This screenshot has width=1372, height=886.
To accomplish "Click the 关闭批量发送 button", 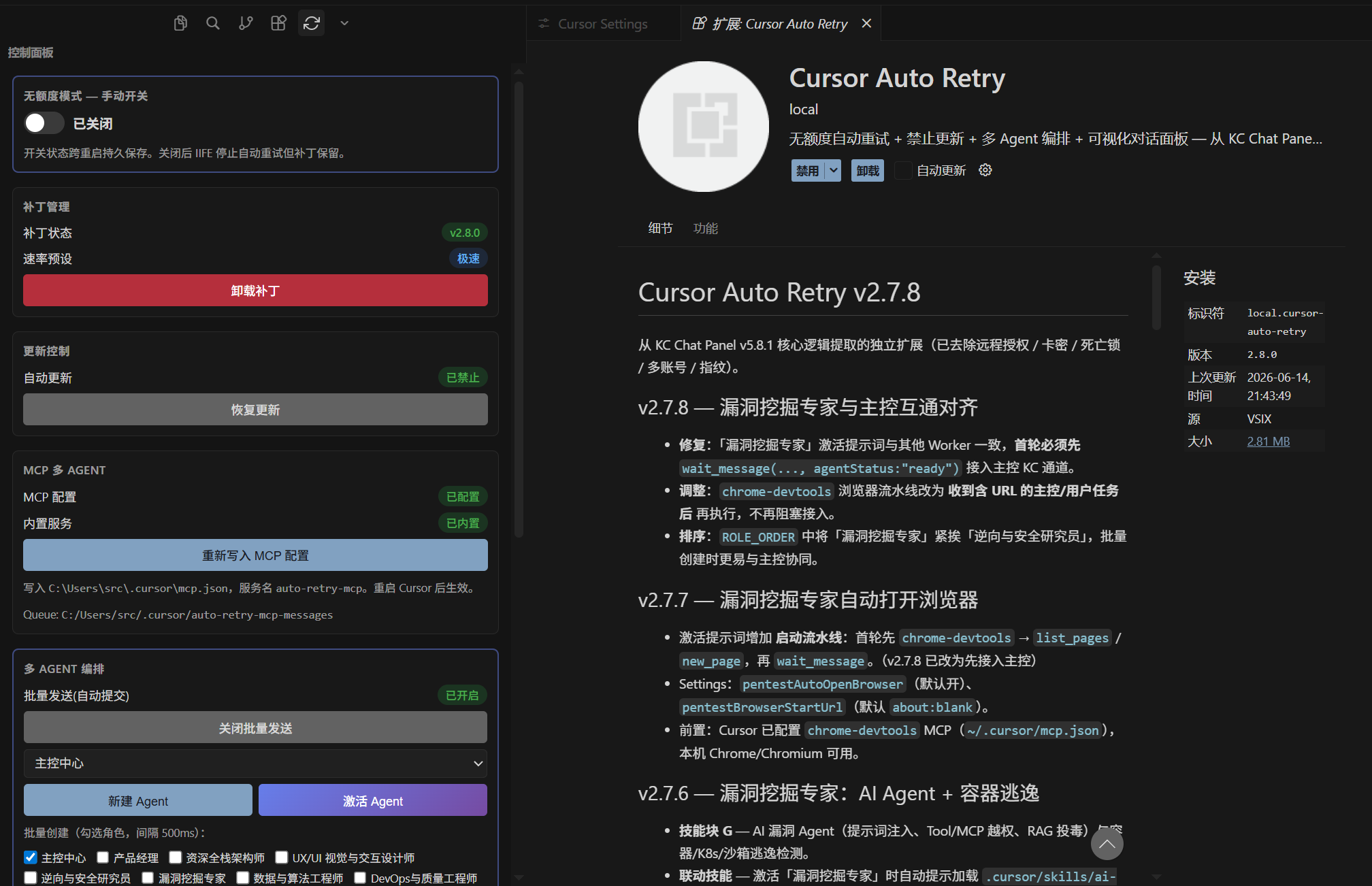I will [x=255, y=728].
